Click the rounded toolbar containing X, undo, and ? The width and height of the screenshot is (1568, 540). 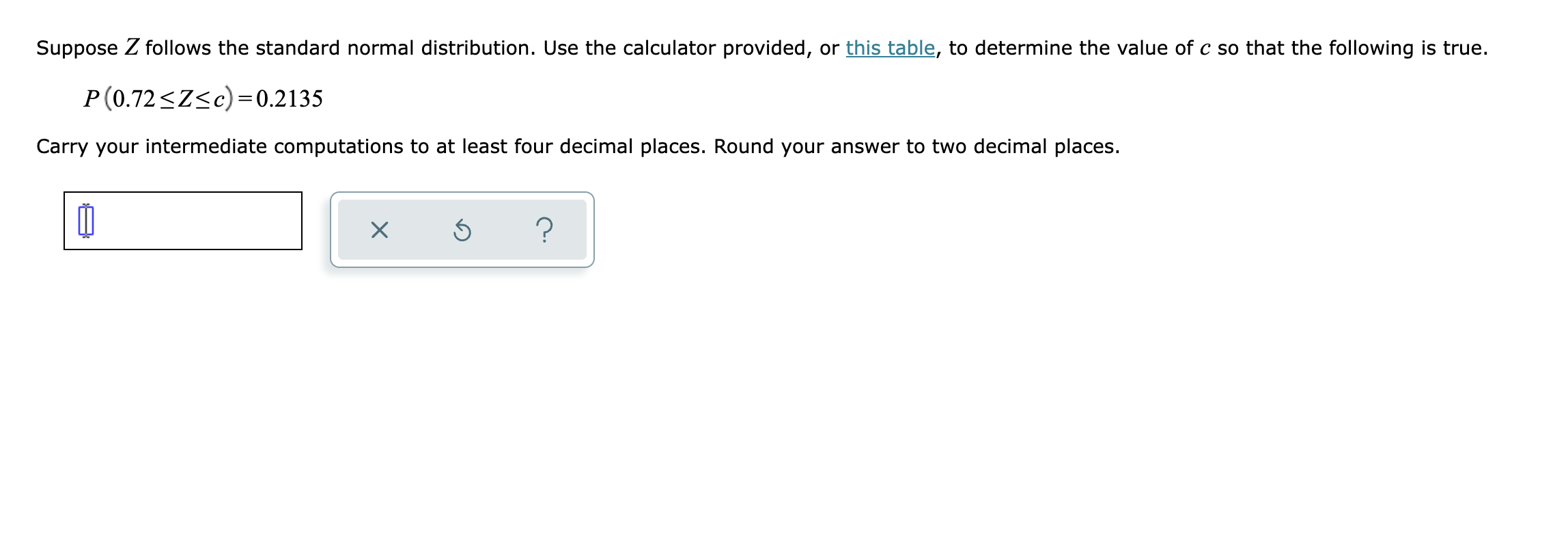(x=462, y=230)
